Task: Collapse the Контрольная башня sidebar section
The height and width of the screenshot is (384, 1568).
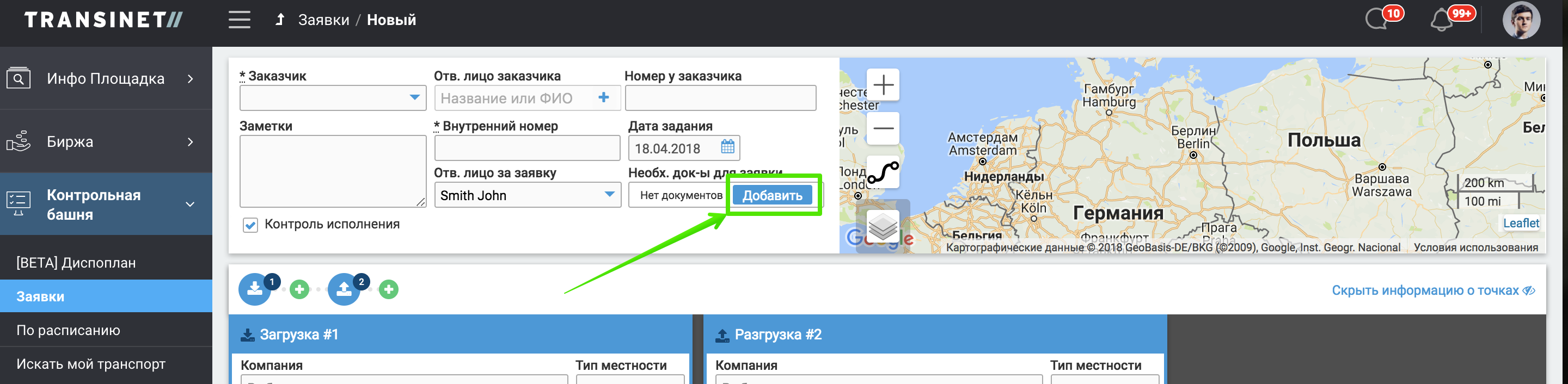Action: [190, 205]
